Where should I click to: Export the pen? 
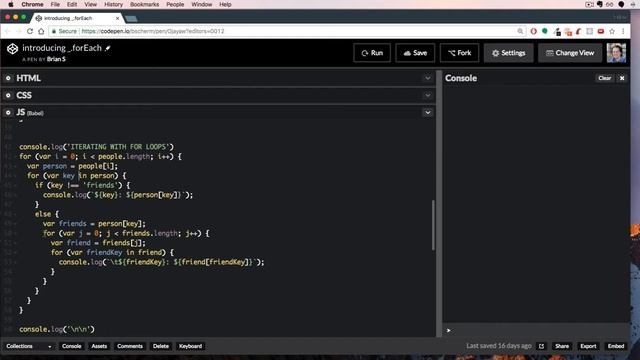point(588,346)
